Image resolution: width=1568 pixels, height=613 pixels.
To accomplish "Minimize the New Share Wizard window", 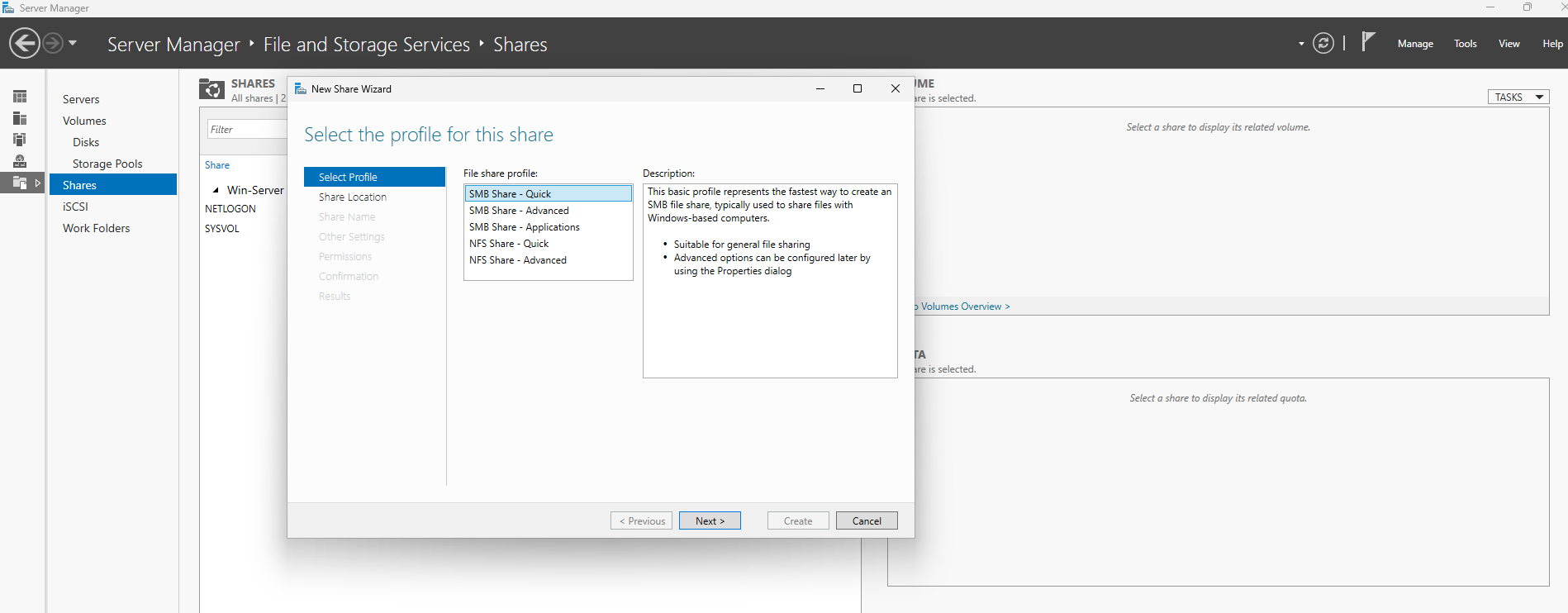I will (x=820, y=88).
